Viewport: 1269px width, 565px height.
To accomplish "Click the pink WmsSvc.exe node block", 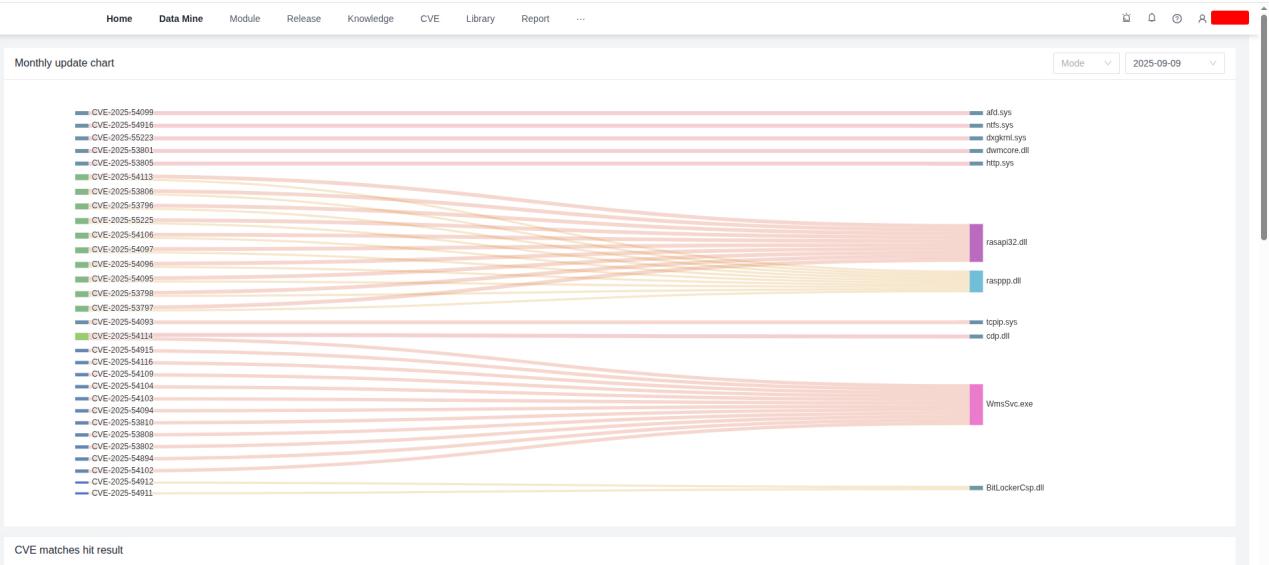I will [976, 404].
